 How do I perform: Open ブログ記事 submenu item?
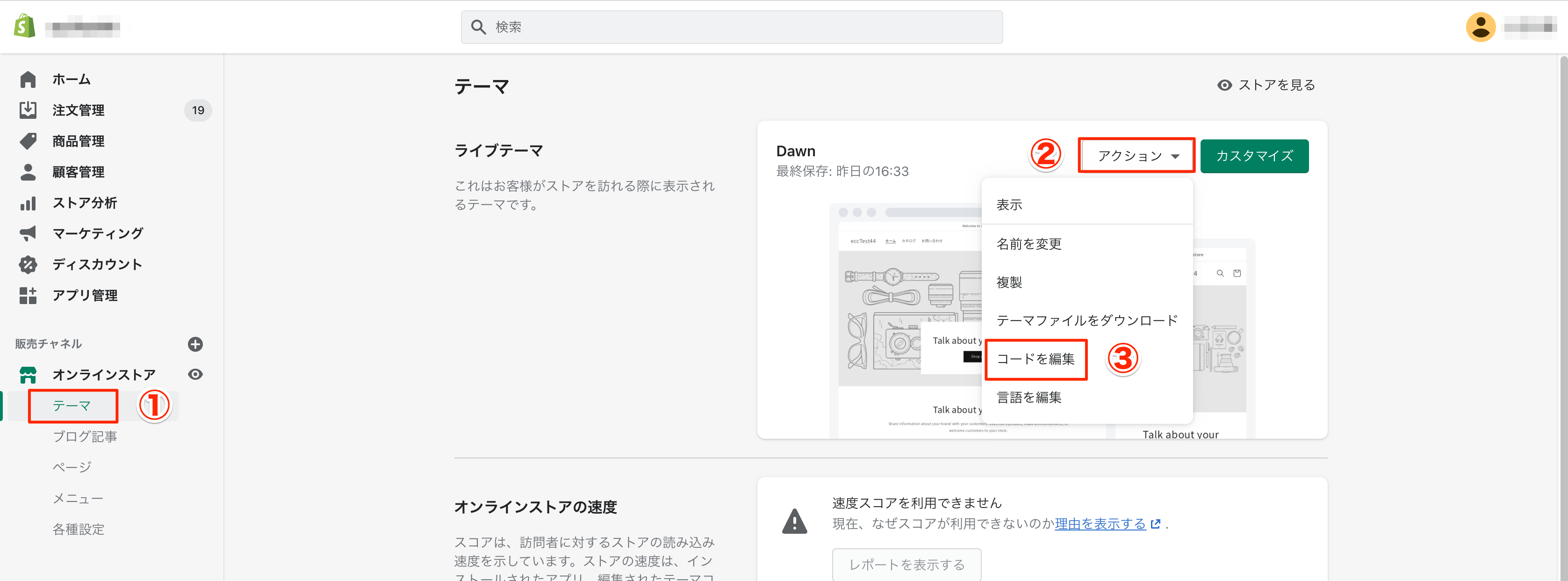(85, 436)
